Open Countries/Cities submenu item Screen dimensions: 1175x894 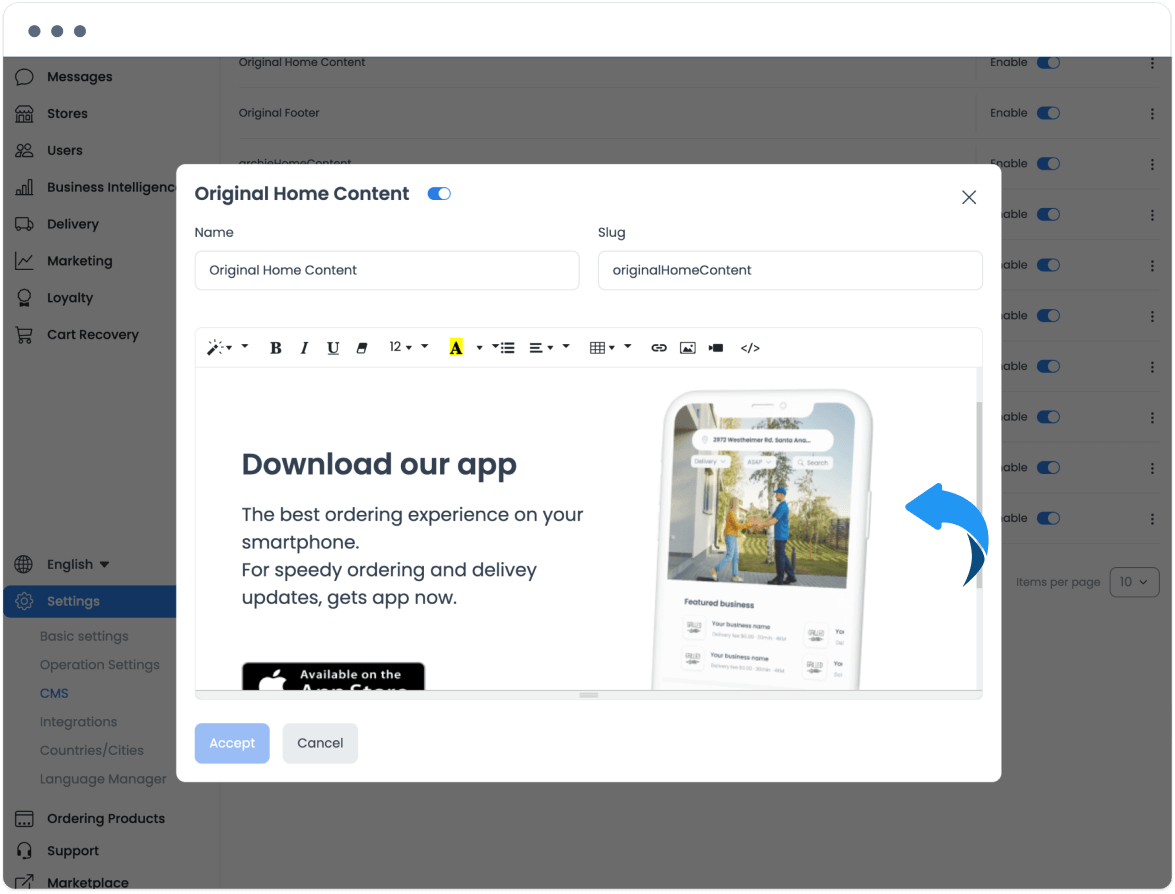pos(91,750)
